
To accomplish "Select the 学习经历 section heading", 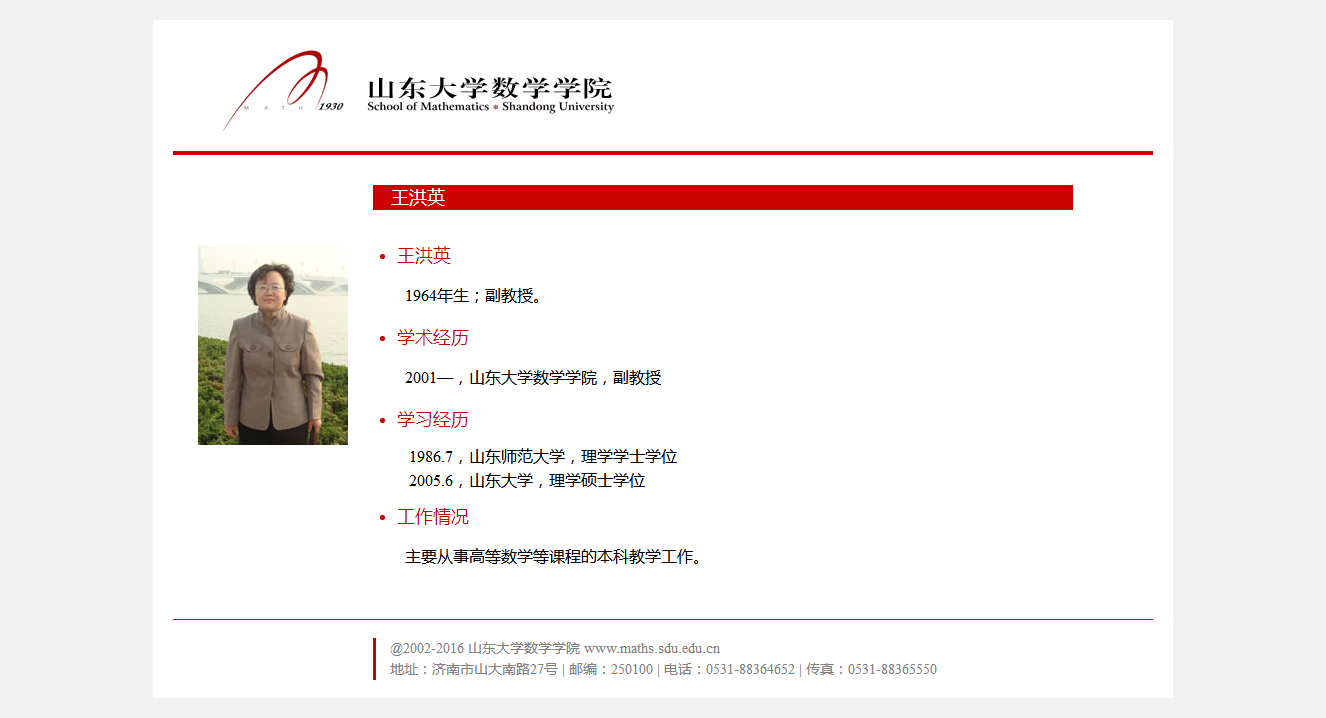I will (x=432, y=420).
